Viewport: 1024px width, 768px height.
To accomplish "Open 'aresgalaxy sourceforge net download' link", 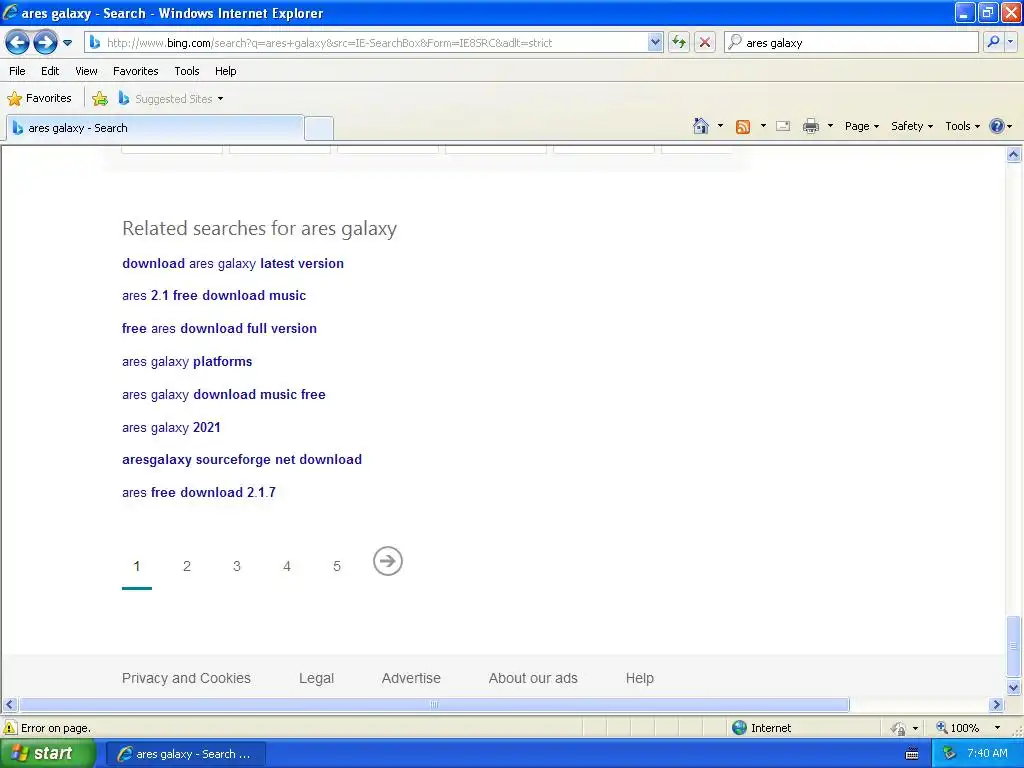I will [x=242, y=460].
